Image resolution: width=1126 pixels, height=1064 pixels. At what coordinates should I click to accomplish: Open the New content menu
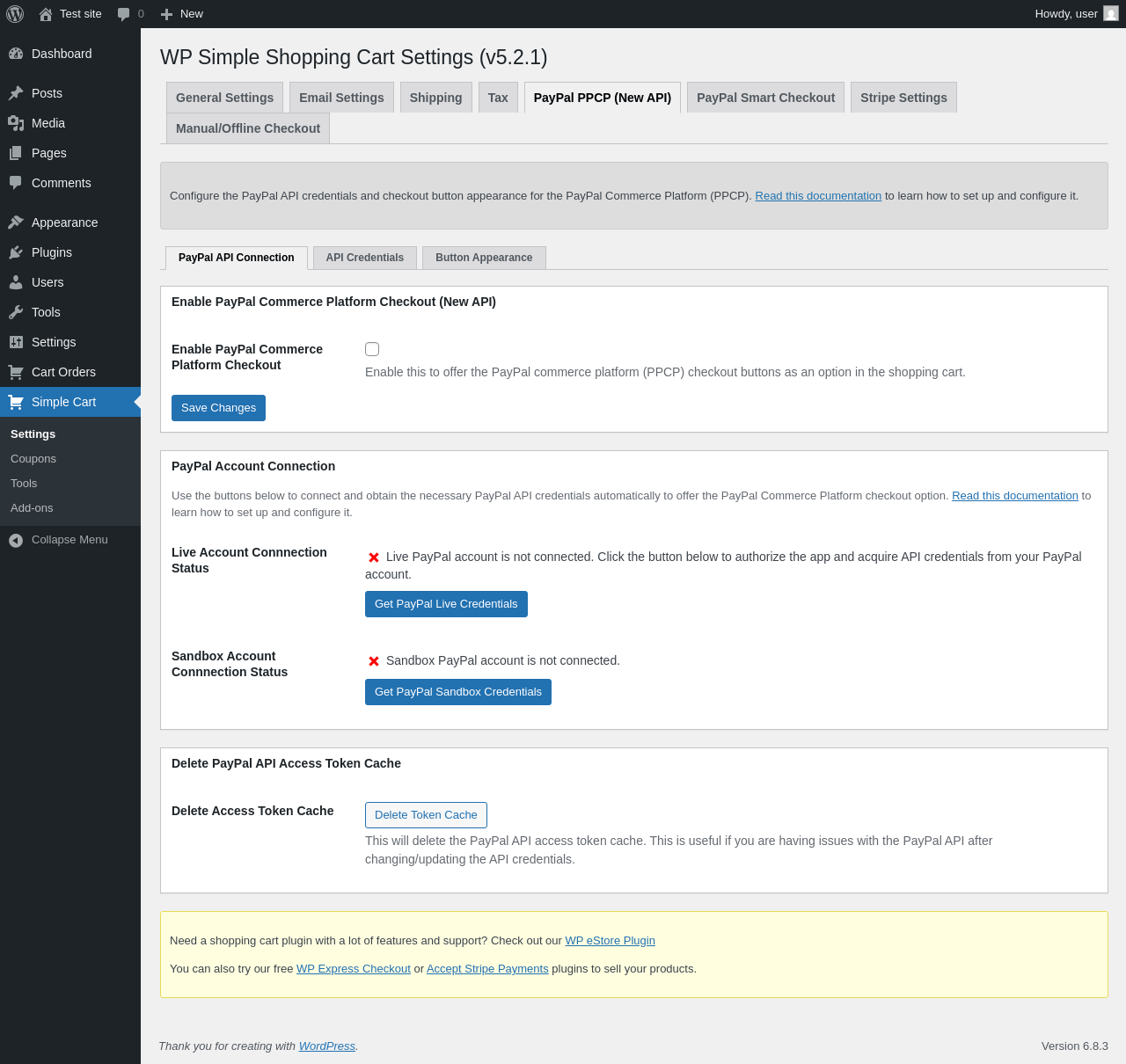pyautogui.click(x=182, y=14)
